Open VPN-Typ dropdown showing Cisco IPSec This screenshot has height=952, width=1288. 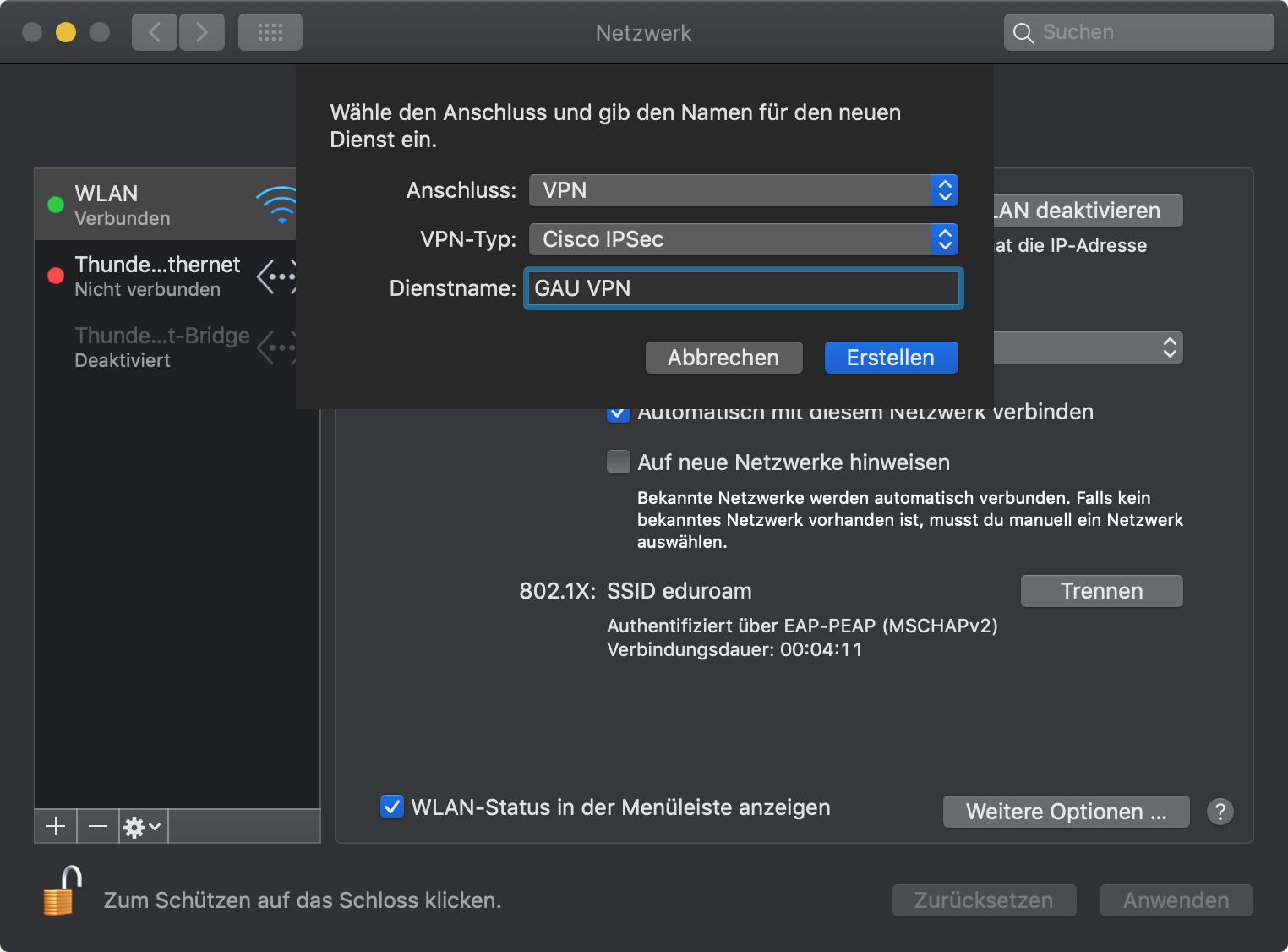(x=744, y=239)
